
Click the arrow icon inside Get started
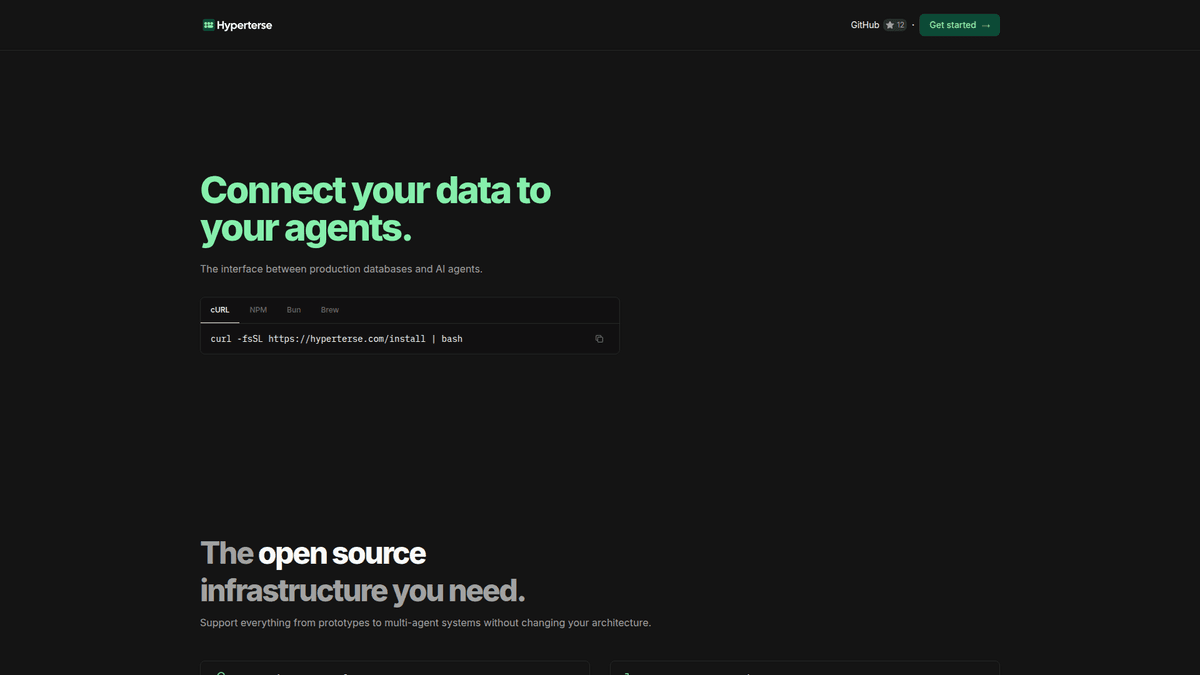[x=986, y=25]
